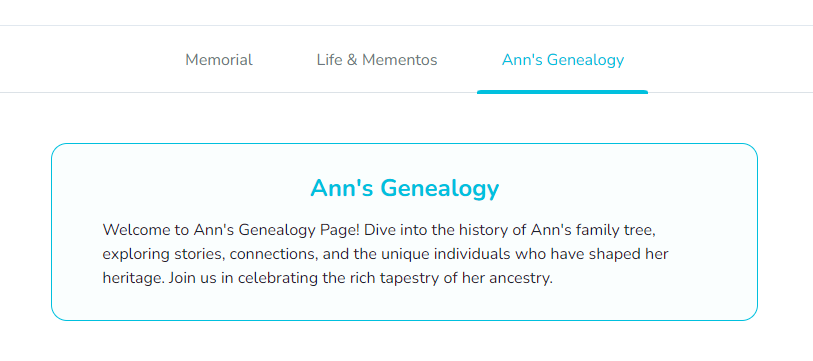This screenshot has width=813, height=361.
Task: Open the Life & Mementos tab
Action: [377, 60]
